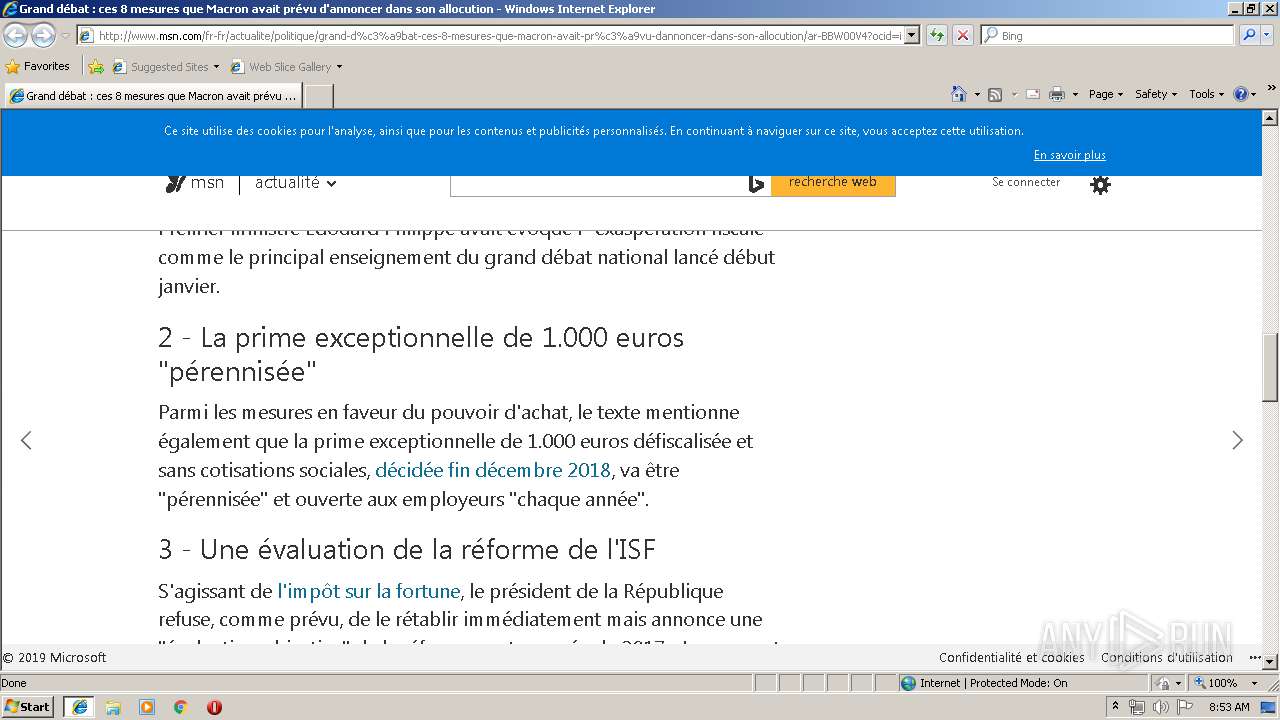The width and height of the screenshot is (1280, 720).
Task: Click the Start button
Action: [x=27, y=707]
